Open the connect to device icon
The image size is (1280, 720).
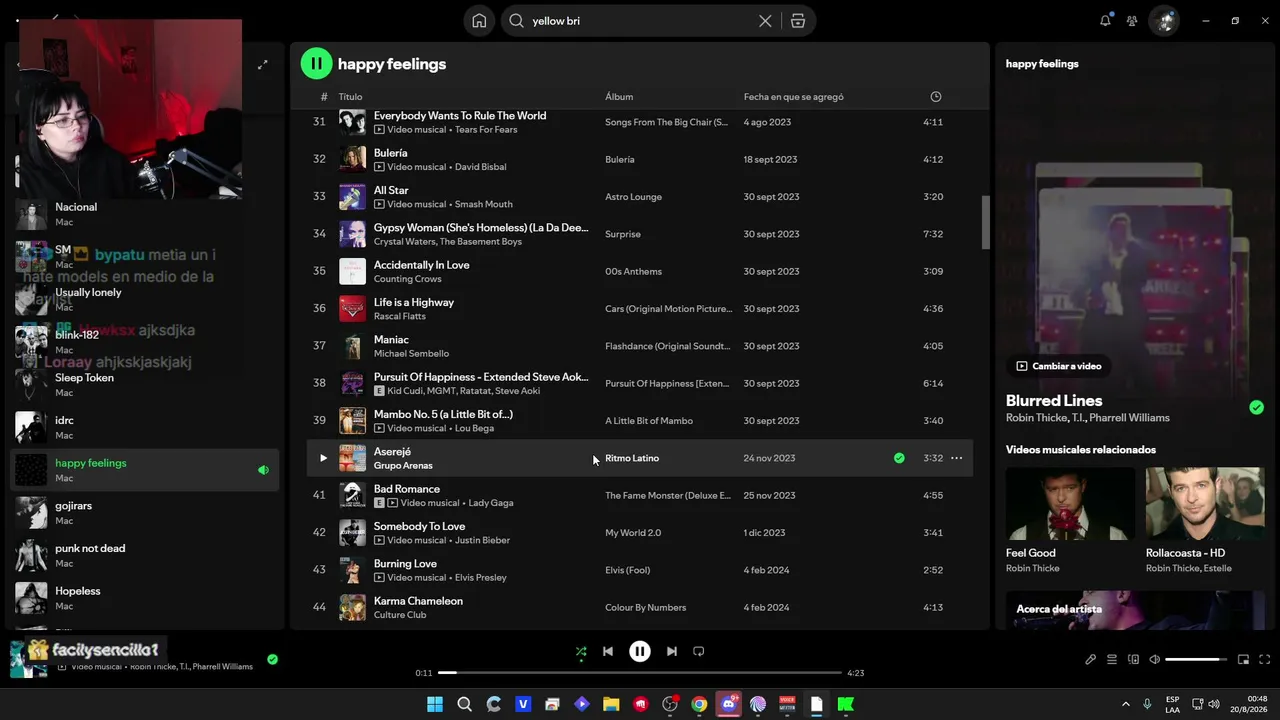[1134, 660]
